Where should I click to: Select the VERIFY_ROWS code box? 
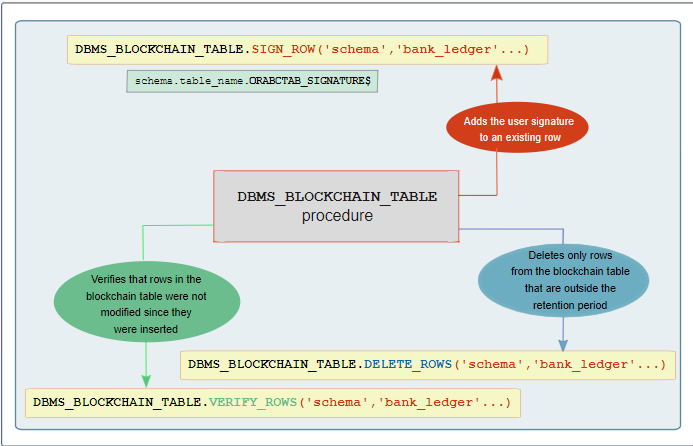(273, 403)
